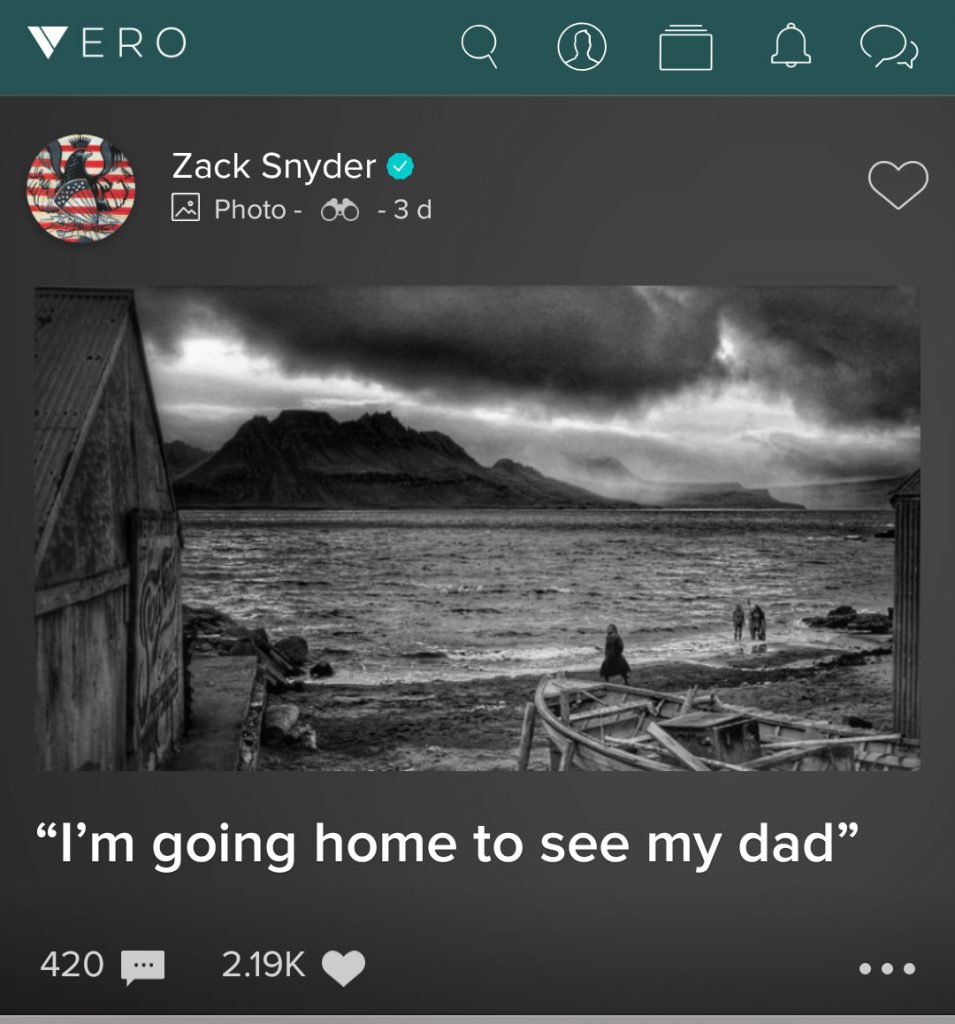The image size is (955, 1024).
Task: Click the binoculars followers icon
Action: tap(340, 210)
